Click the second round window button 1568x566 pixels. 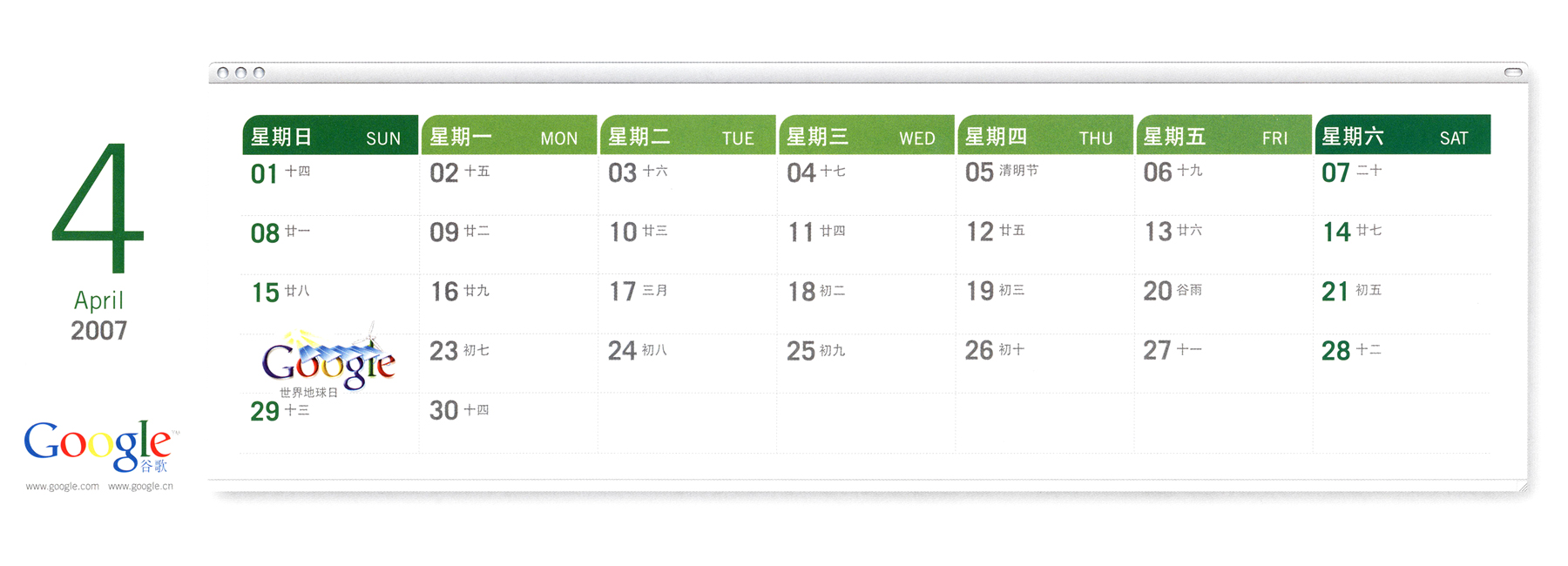click(x=240, y=73)
